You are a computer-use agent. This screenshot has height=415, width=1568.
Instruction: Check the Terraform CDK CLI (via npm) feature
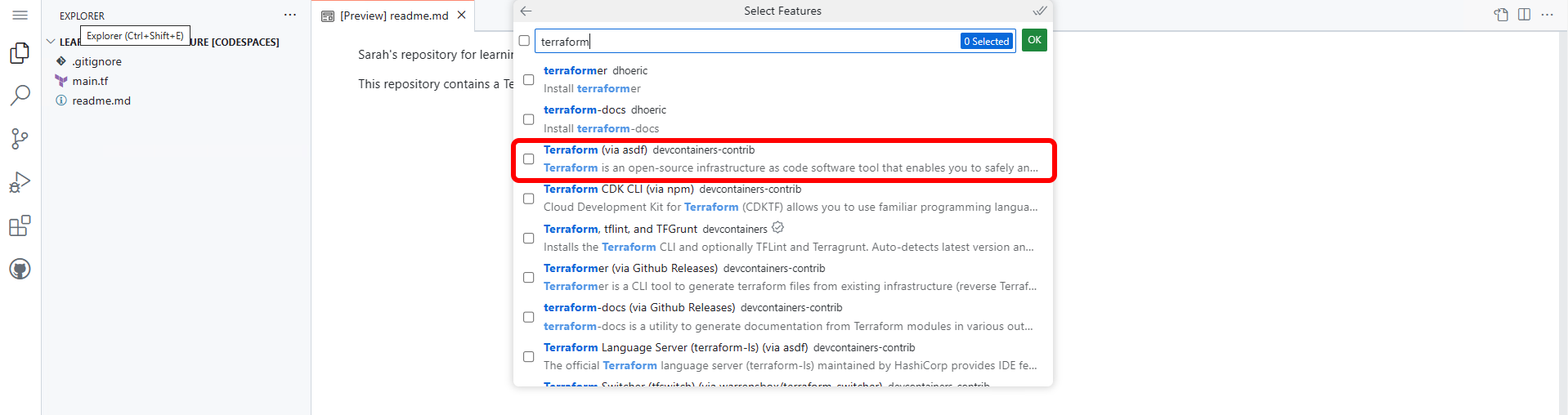529,199
